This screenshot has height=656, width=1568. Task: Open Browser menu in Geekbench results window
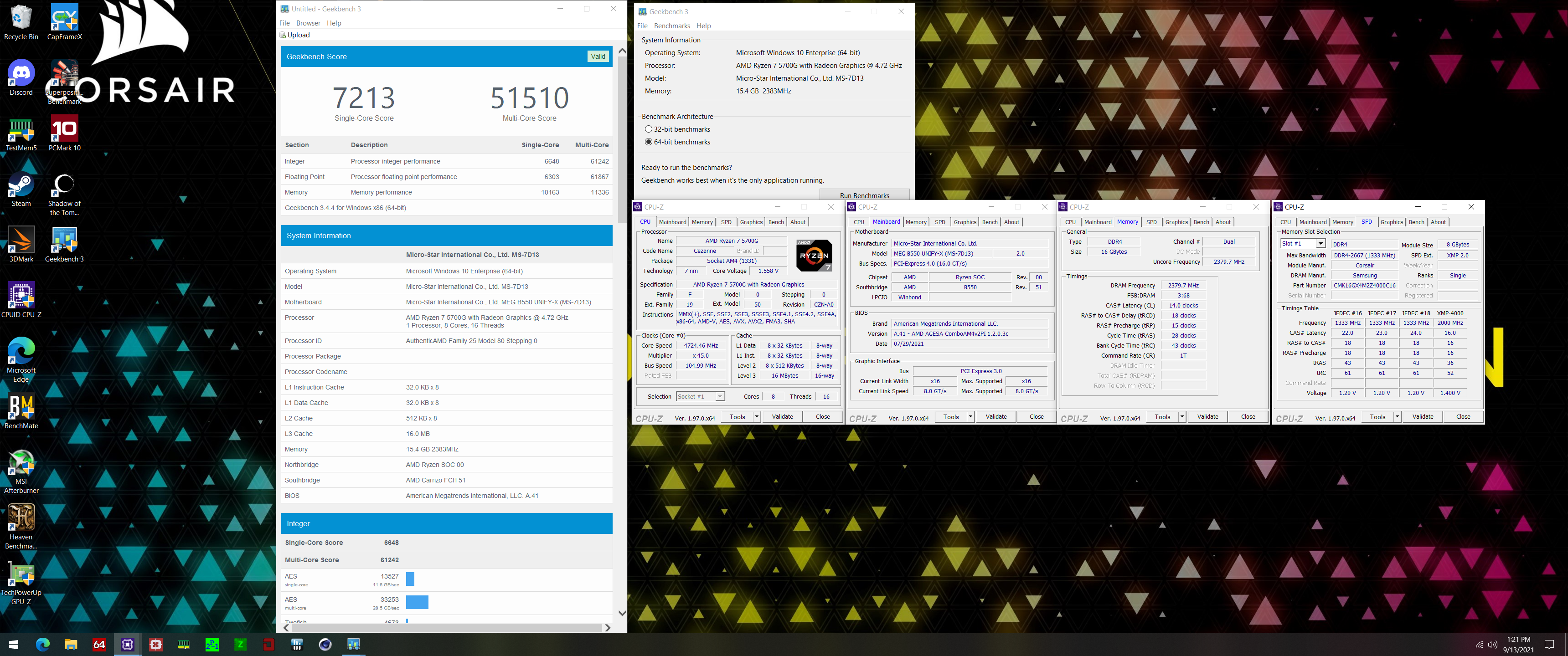[x=308, y=23]
